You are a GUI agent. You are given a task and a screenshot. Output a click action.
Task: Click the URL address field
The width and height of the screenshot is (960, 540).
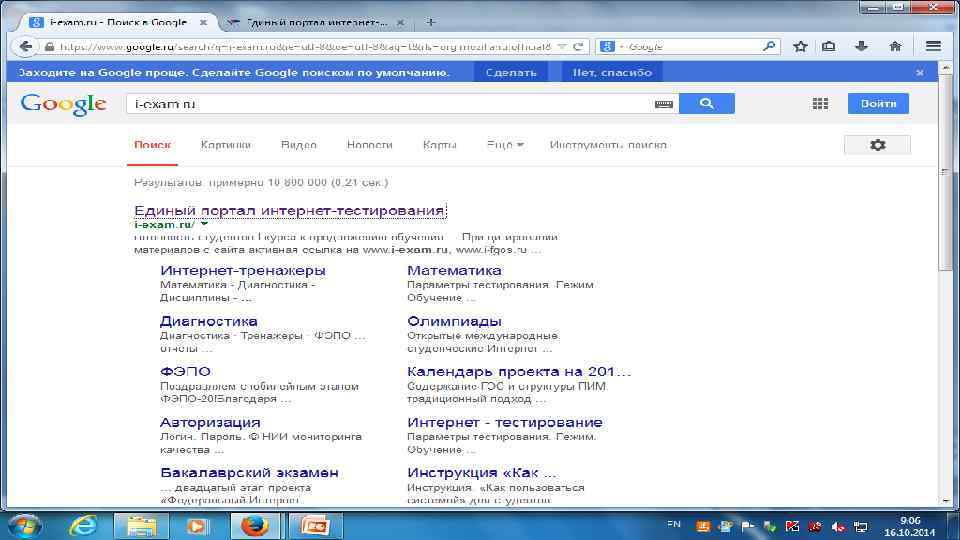coord(305,47)
